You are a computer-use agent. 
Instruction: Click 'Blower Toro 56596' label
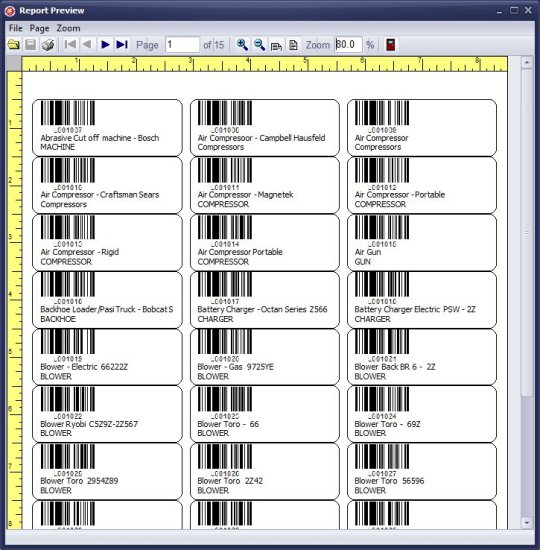[x=389, y=481]
